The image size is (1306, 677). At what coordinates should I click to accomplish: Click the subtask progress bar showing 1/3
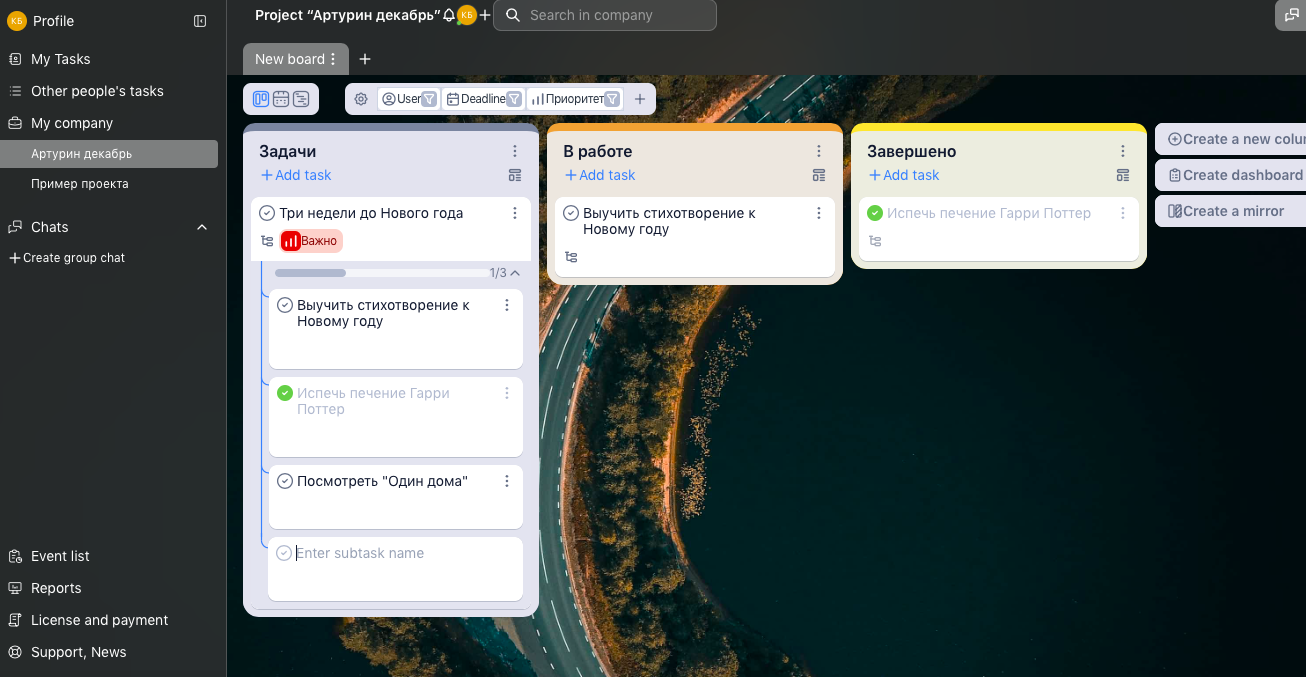pyautogui.click(x=380, y=273)
